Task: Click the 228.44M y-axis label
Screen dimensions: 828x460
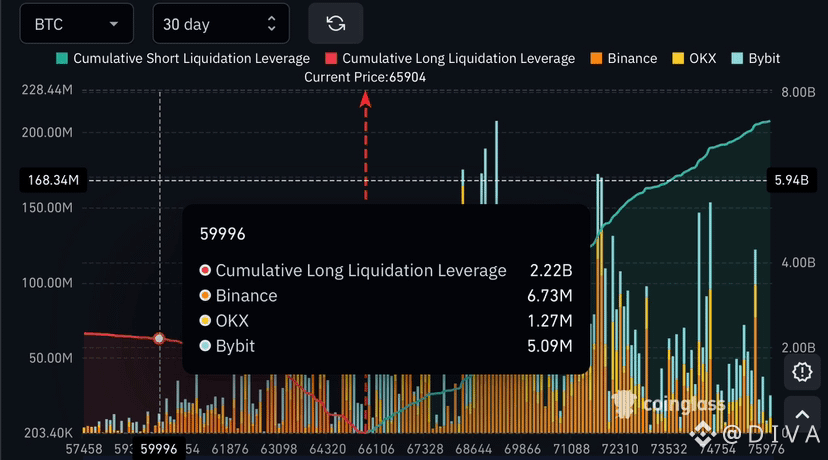Action: [x=47, y=90]
